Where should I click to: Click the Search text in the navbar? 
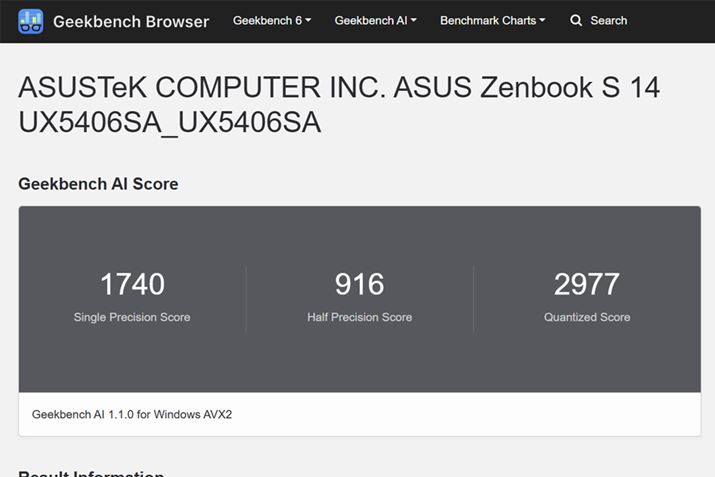pyautogui.click(x=608, y=21)
